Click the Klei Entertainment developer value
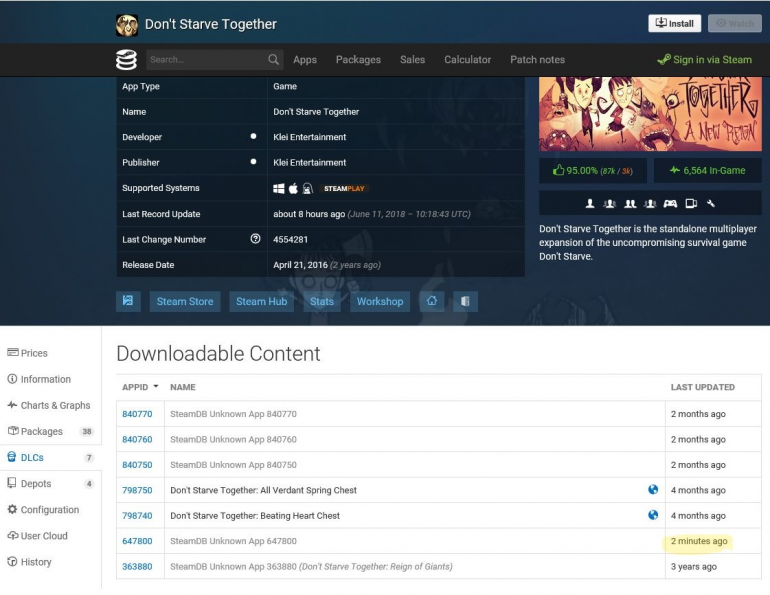The height and width of the screenshot is (595, 770). (310, 137)
